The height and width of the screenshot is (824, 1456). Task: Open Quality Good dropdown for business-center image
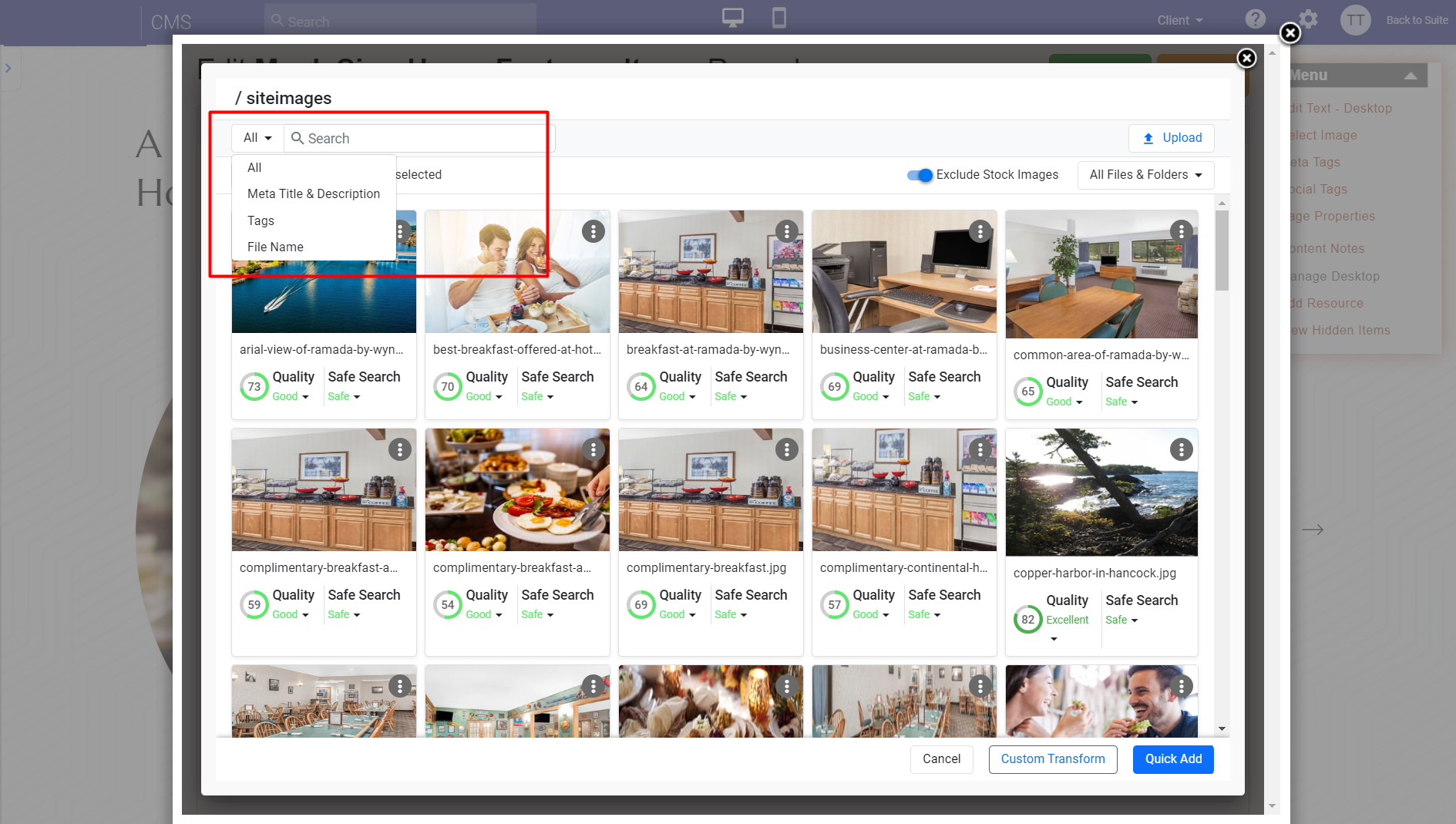click(871, 396)
